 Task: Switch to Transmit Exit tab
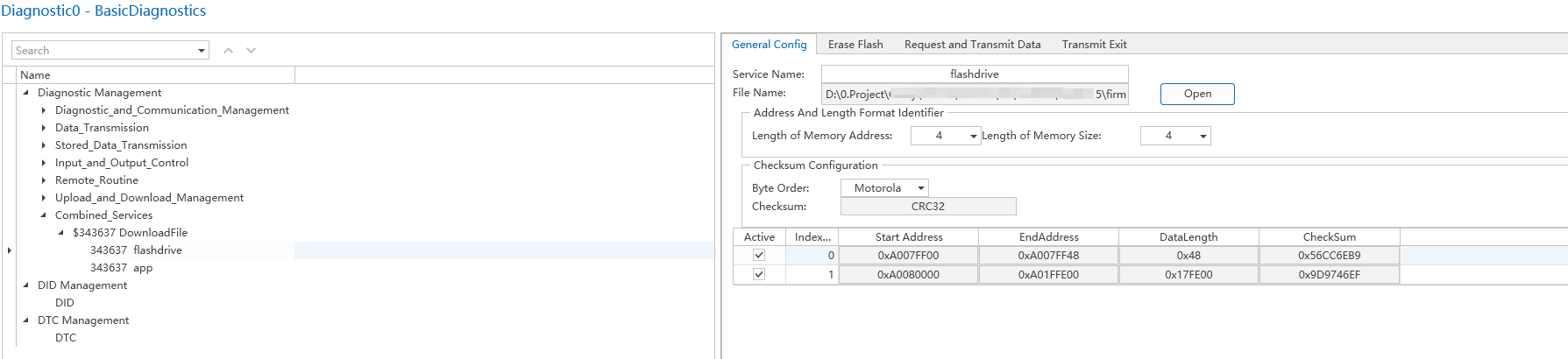[1094, 45]
